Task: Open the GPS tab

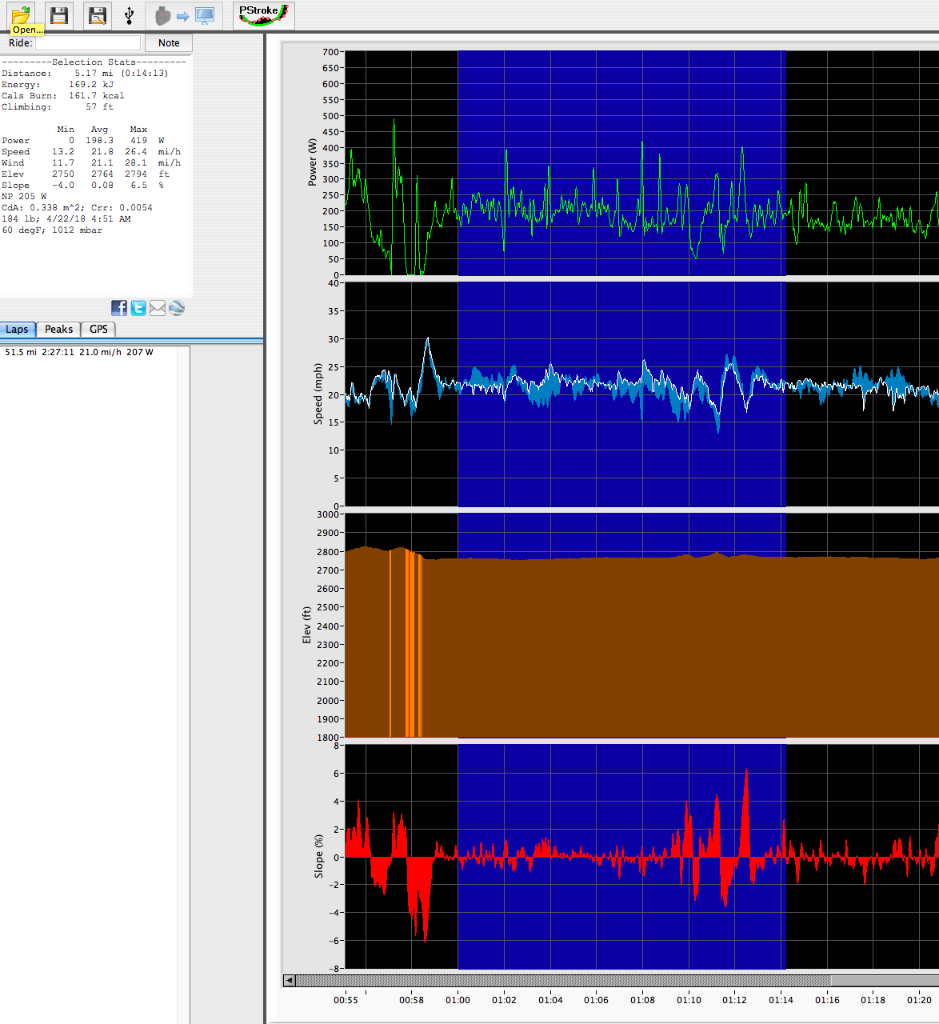Action: click(x=98, y=330)
